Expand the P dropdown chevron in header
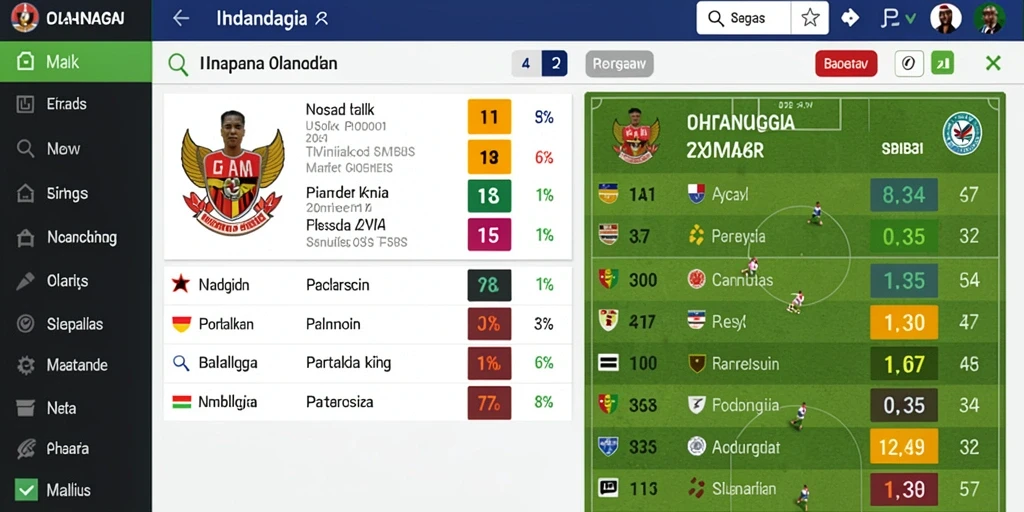Viewport: 1024px width, 512px height. 910,20
